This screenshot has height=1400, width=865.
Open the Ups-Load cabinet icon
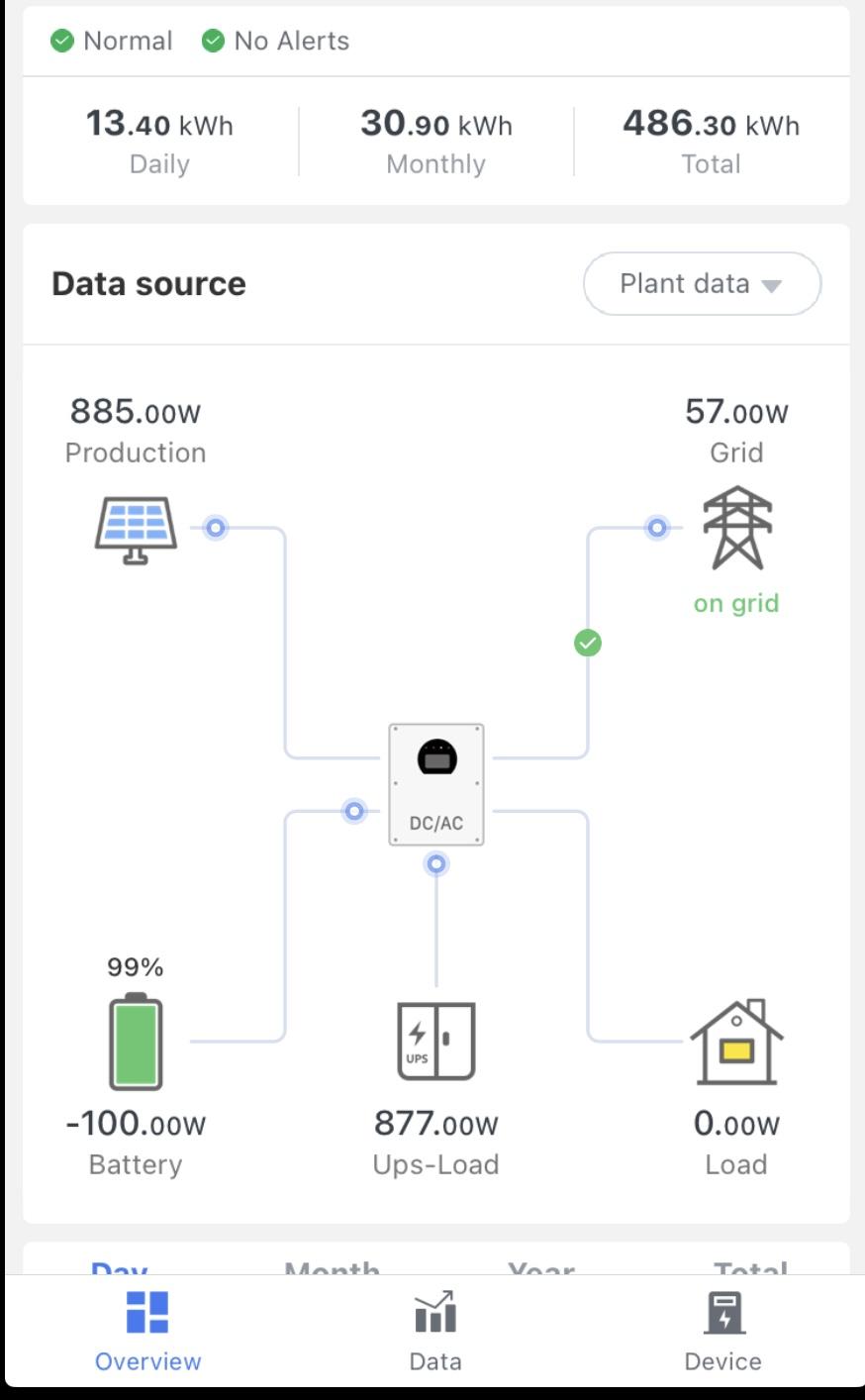tap(436, 1041)
